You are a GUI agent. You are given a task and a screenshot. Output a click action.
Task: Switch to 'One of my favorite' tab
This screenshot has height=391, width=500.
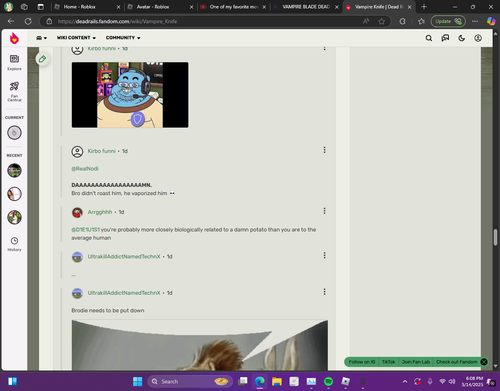point(234,7)
